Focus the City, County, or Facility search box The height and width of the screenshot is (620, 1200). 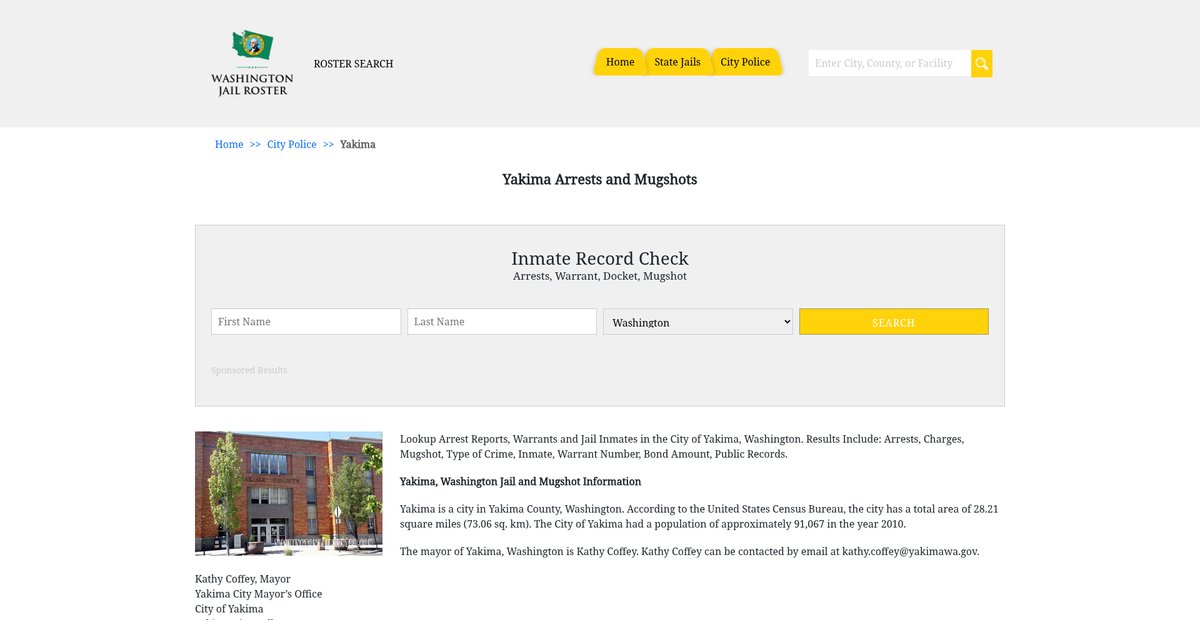888,64
